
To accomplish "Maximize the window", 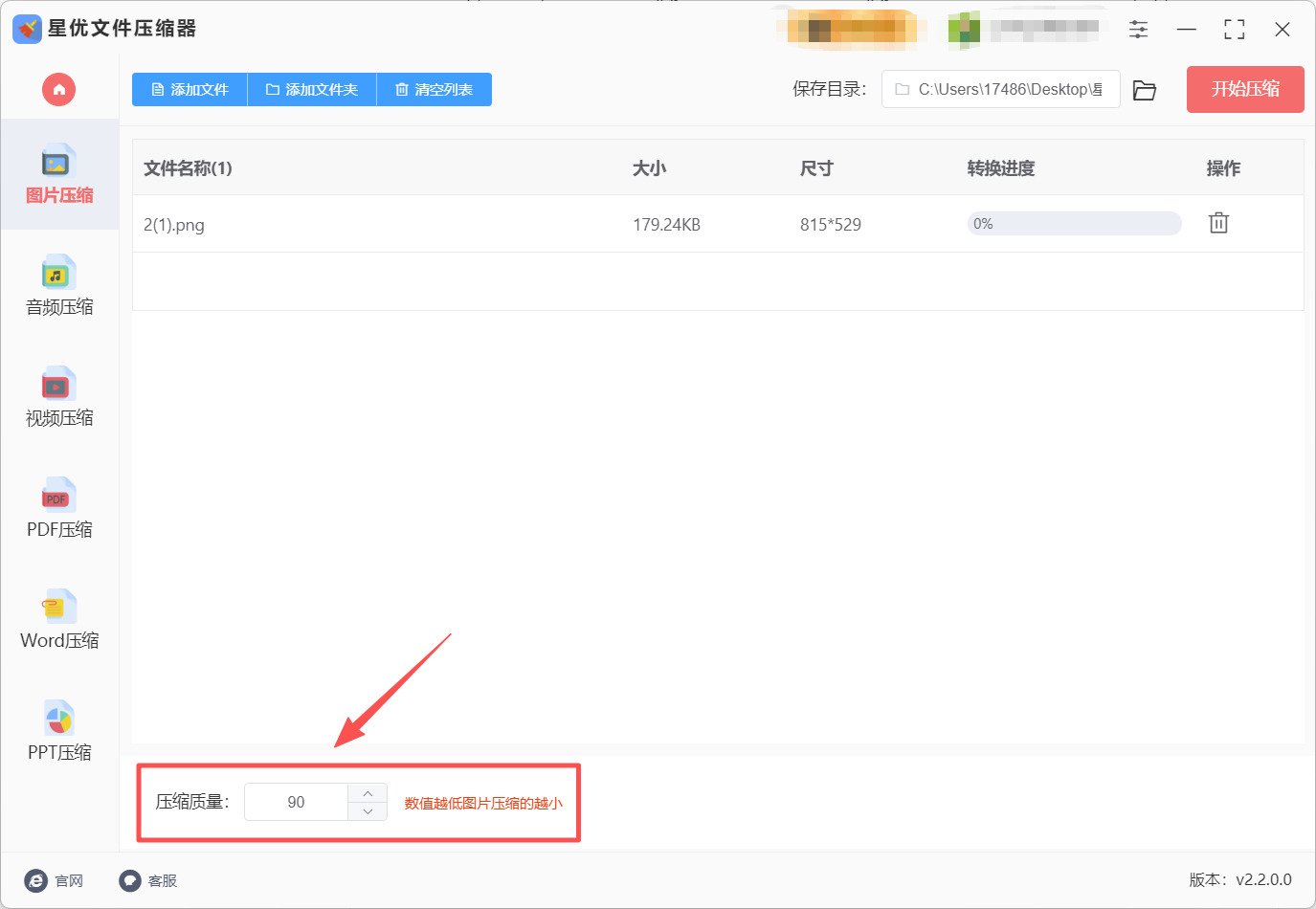I will pos(1235,30).
